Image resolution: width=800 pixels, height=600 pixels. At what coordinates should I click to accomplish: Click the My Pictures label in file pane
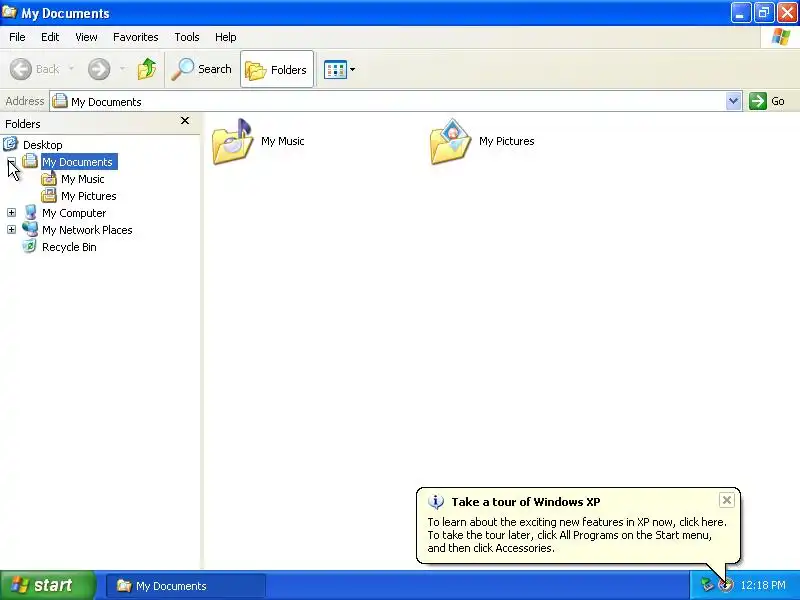pyautogui.click(x=507, y=141)
